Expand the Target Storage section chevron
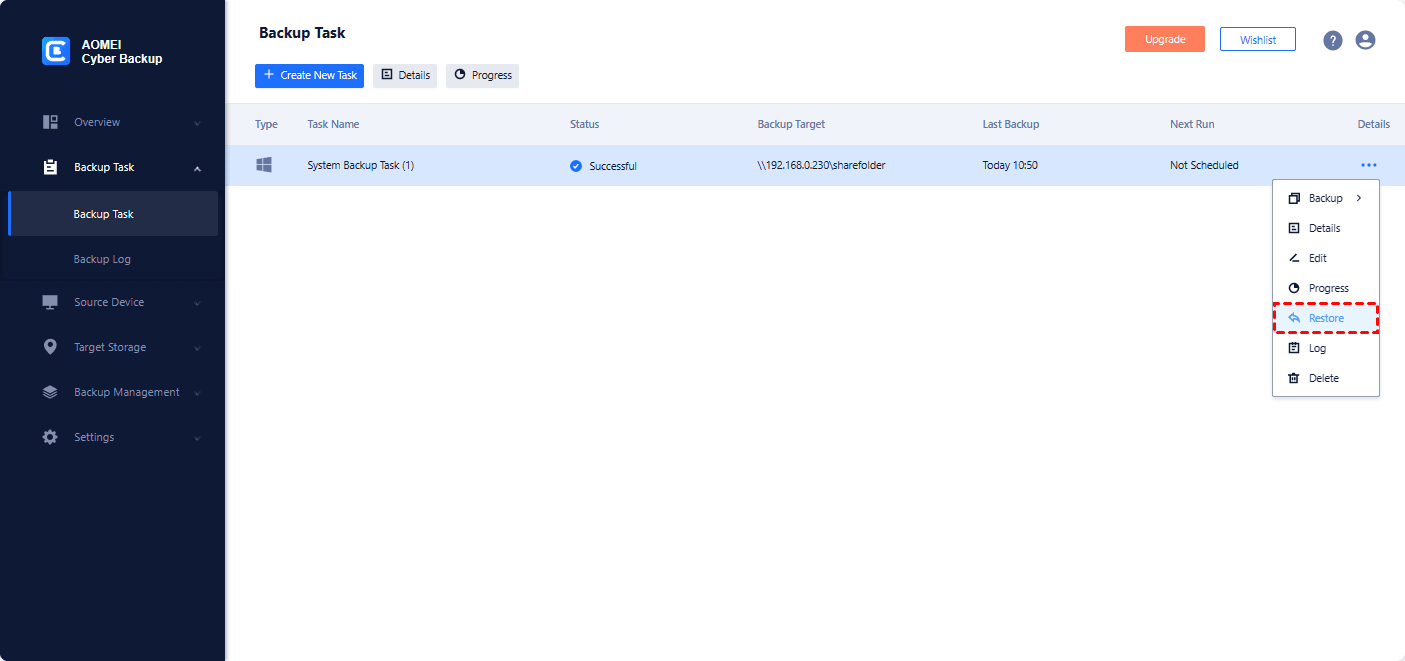The width and height of the screenshot is (1405, 661). [x=197, y=348]
